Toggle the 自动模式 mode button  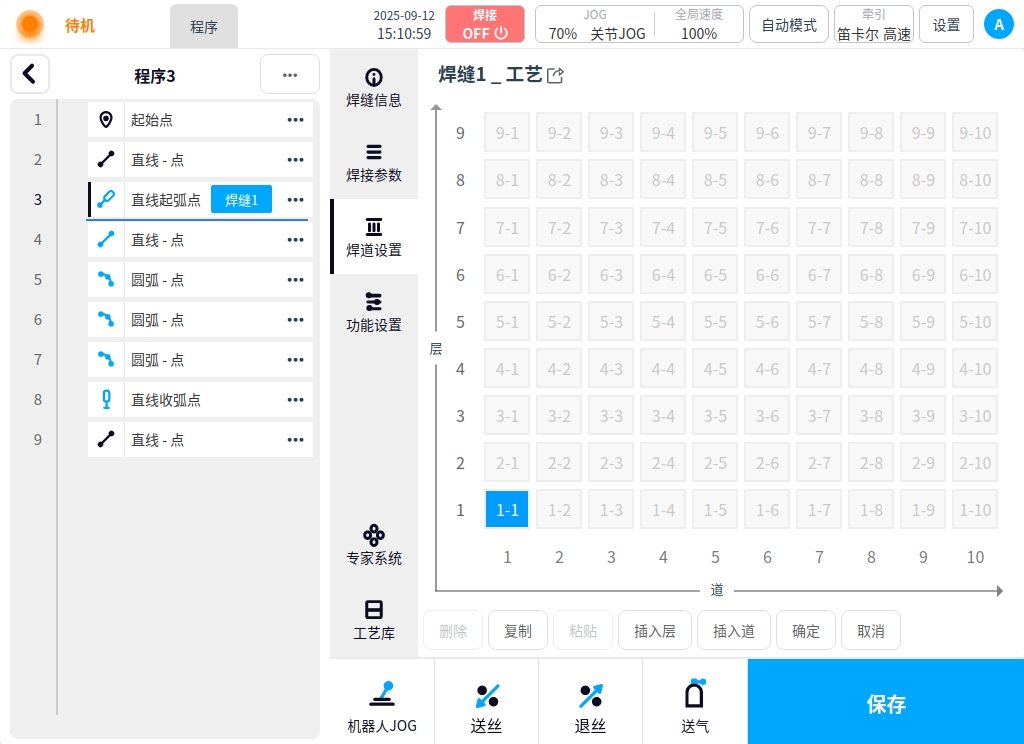(x=789, y=25)
